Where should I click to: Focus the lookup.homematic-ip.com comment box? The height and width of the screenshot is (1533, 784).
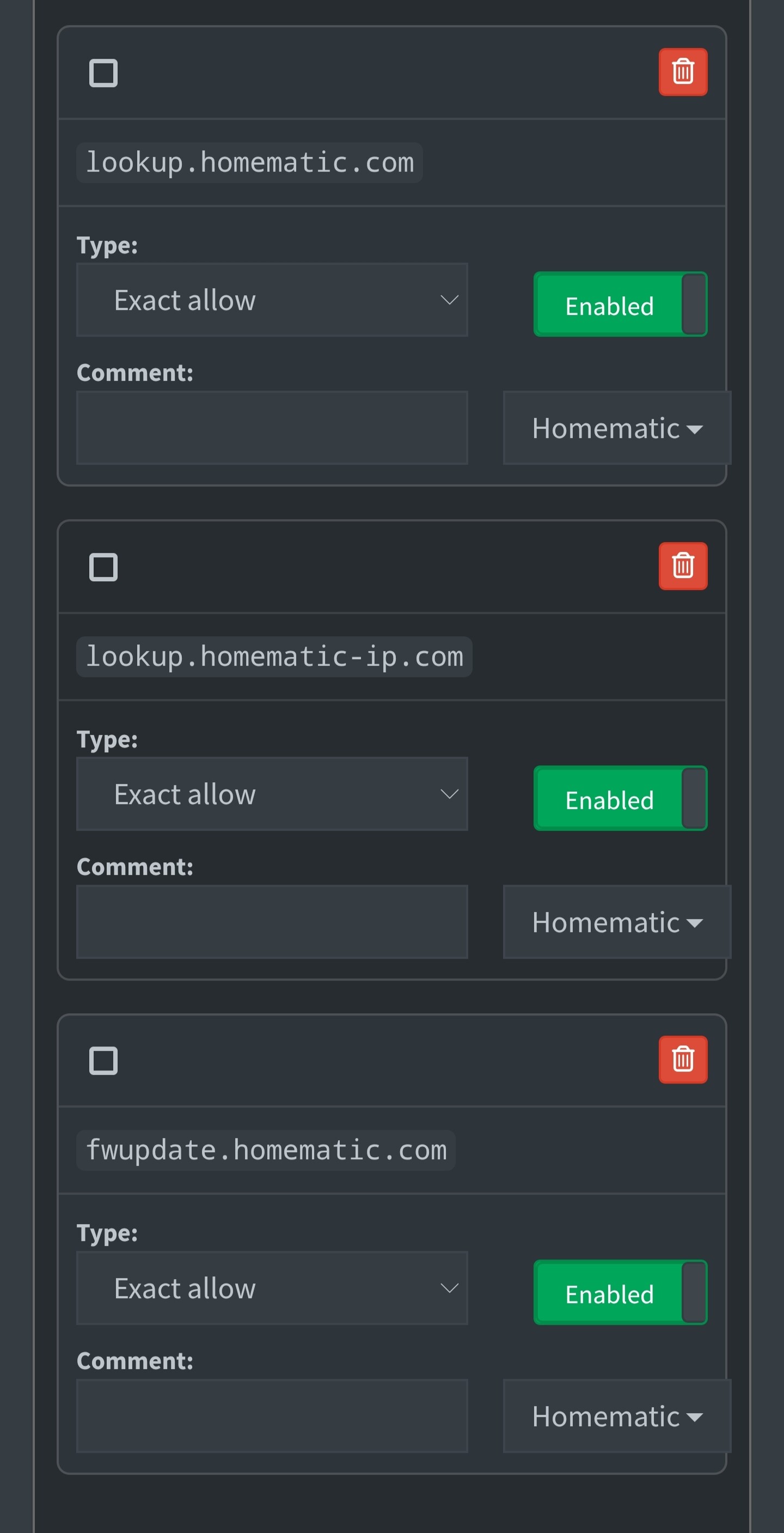272,922
